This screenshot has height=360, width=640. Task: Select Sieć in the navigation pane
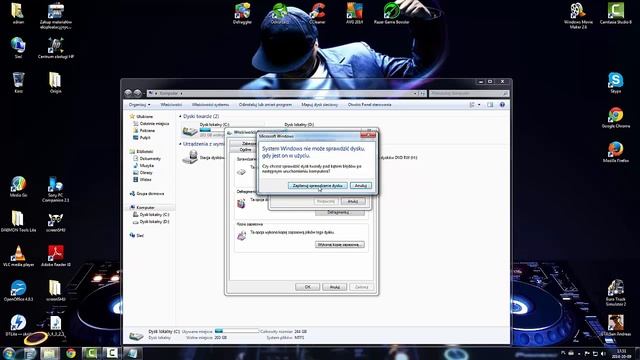tap(140, 236)
